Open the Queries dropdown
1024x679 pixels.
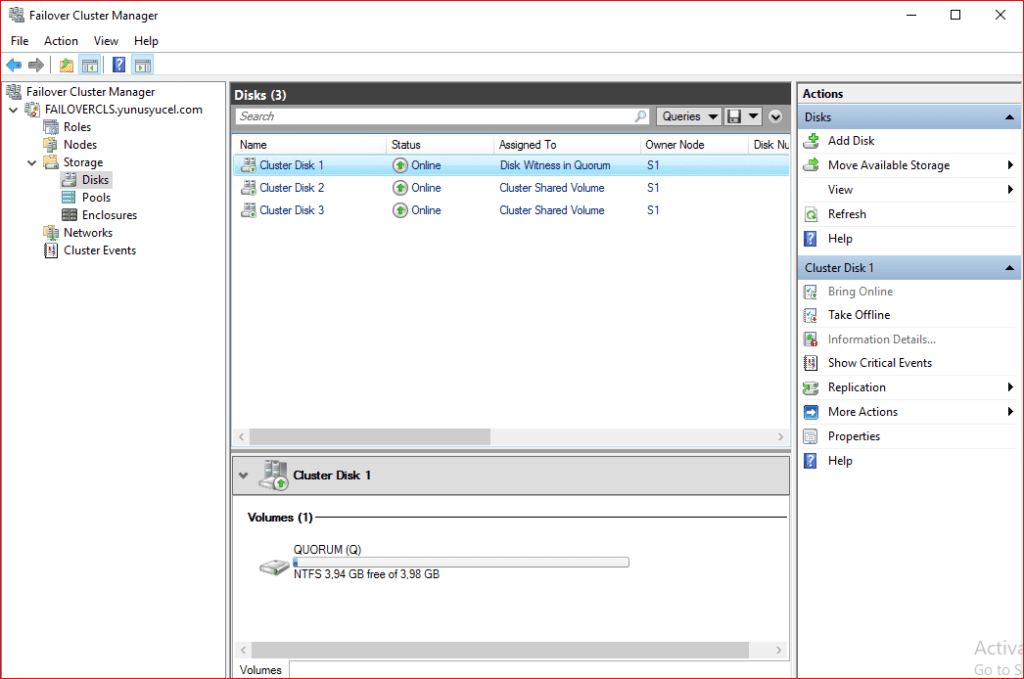pyautogui.click(x=688, y=116)
